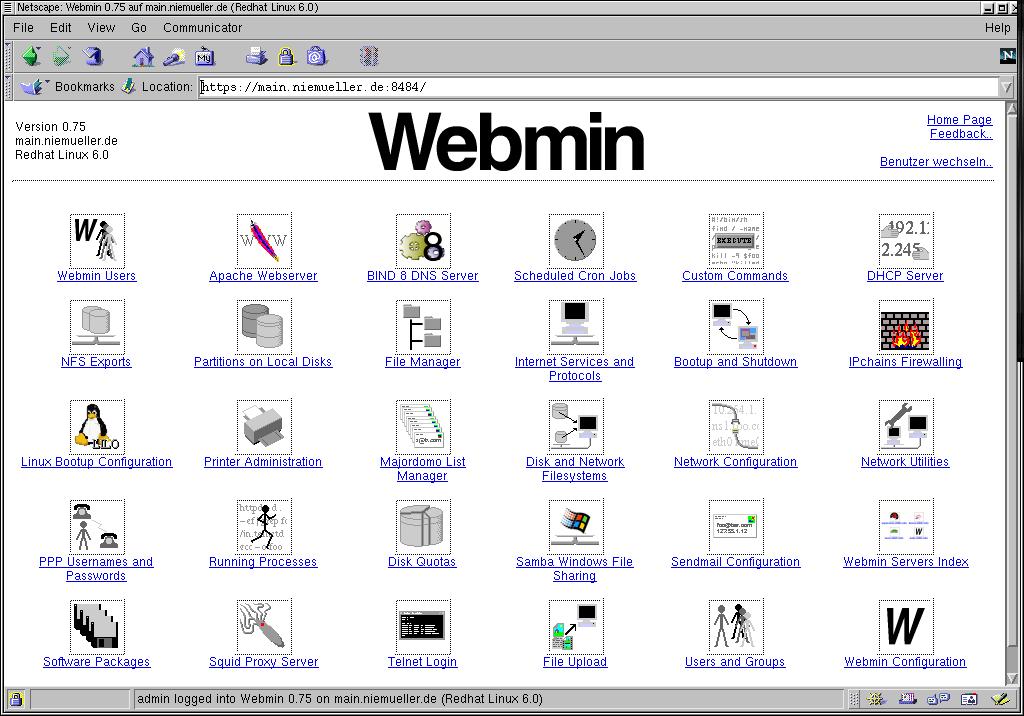Open Search via the flashlight toolbar icon

(174, 57)
